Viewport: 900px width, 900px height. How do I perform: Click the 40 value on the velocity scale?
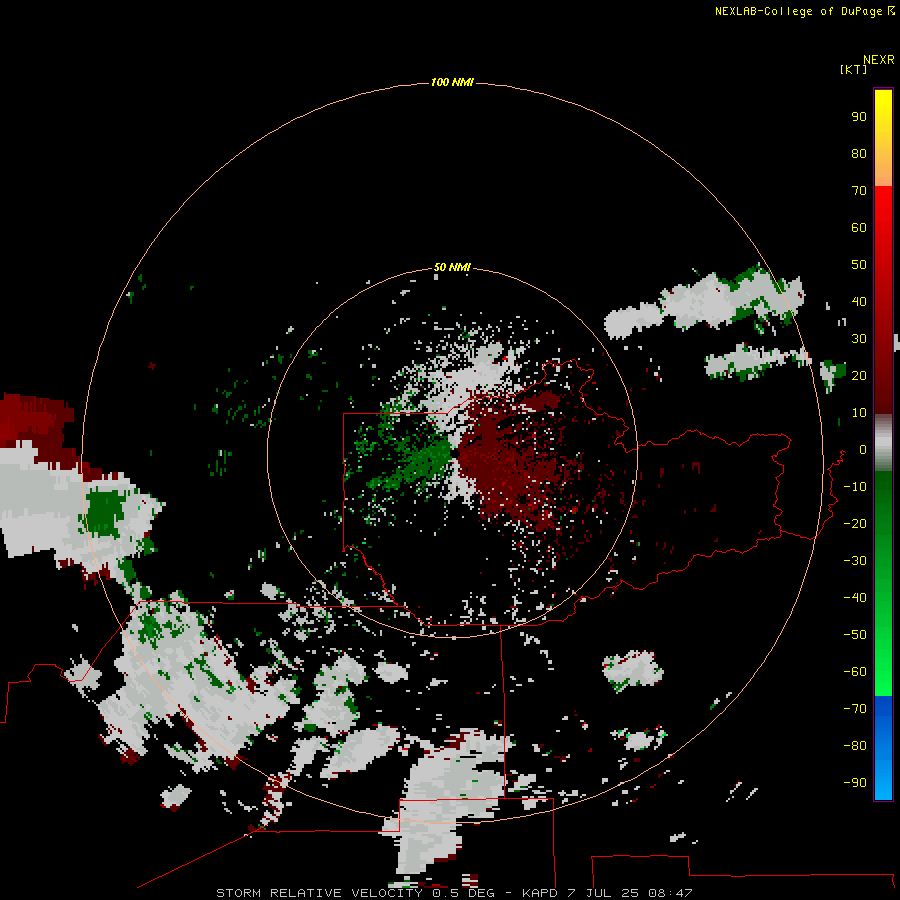[859, 301]
